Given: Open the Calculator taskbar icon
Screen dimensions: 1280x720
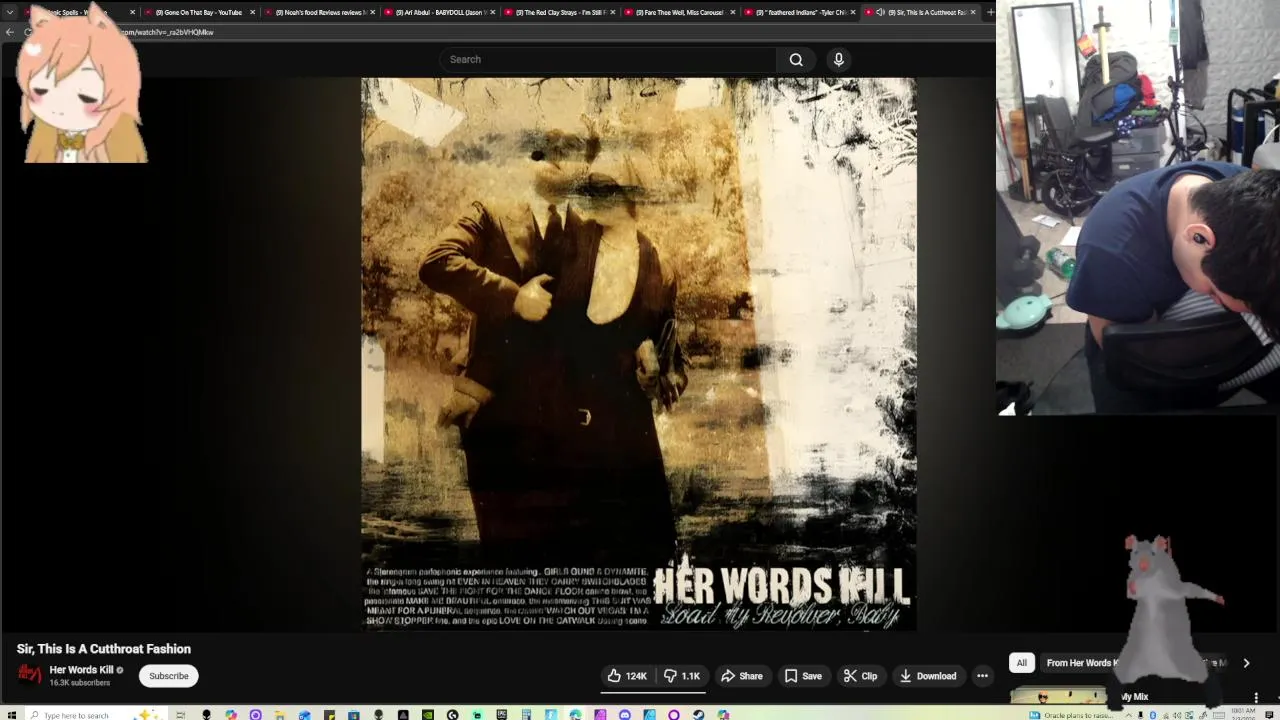Looking at the screenshot, I should (x=526, y=714).
